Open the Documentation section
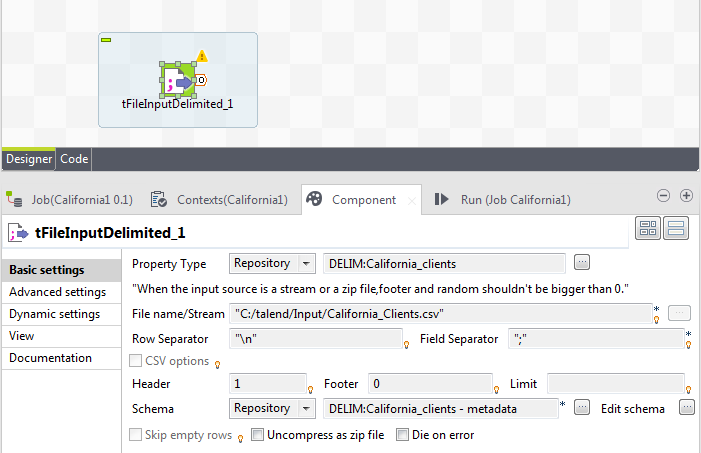The width and height of the screenshot is (701, 453). [x=62, y=358]
